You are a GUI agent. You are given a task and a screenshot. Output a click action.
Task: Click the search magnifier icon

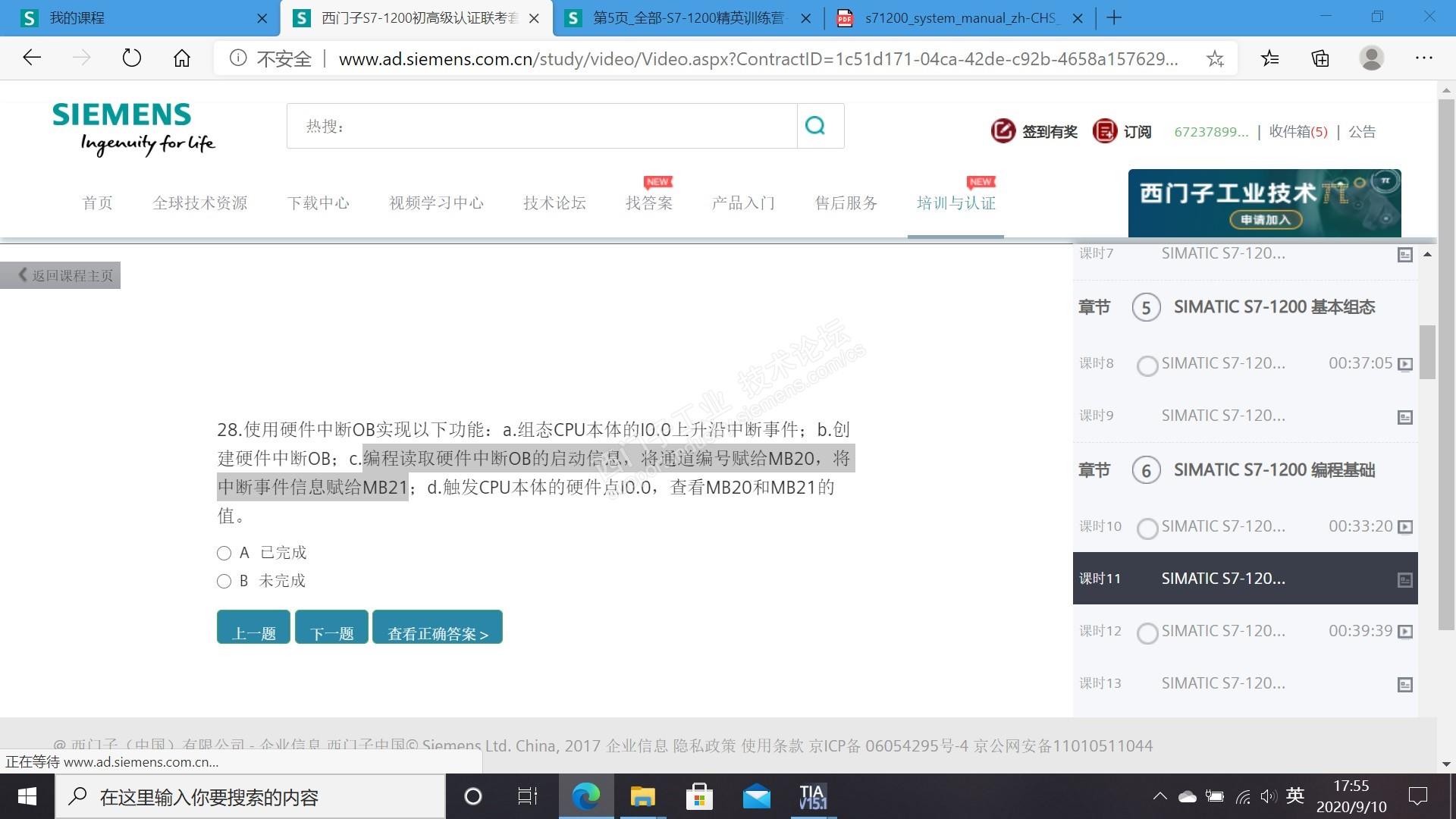coord(815,126)
